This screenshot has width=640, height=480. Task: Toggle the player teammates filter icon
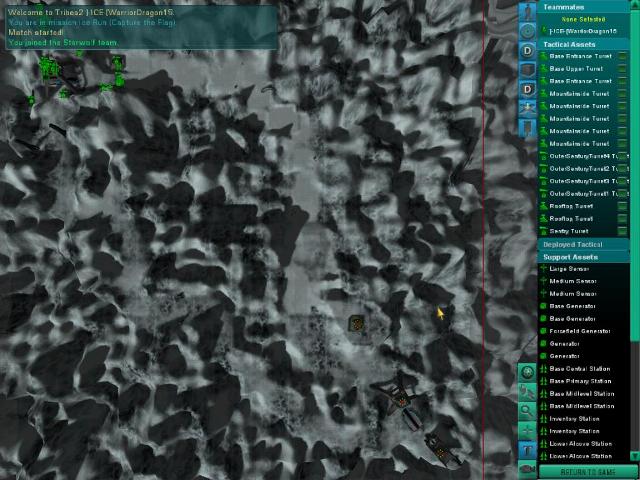pyautogui.click(x=527, y=12)
